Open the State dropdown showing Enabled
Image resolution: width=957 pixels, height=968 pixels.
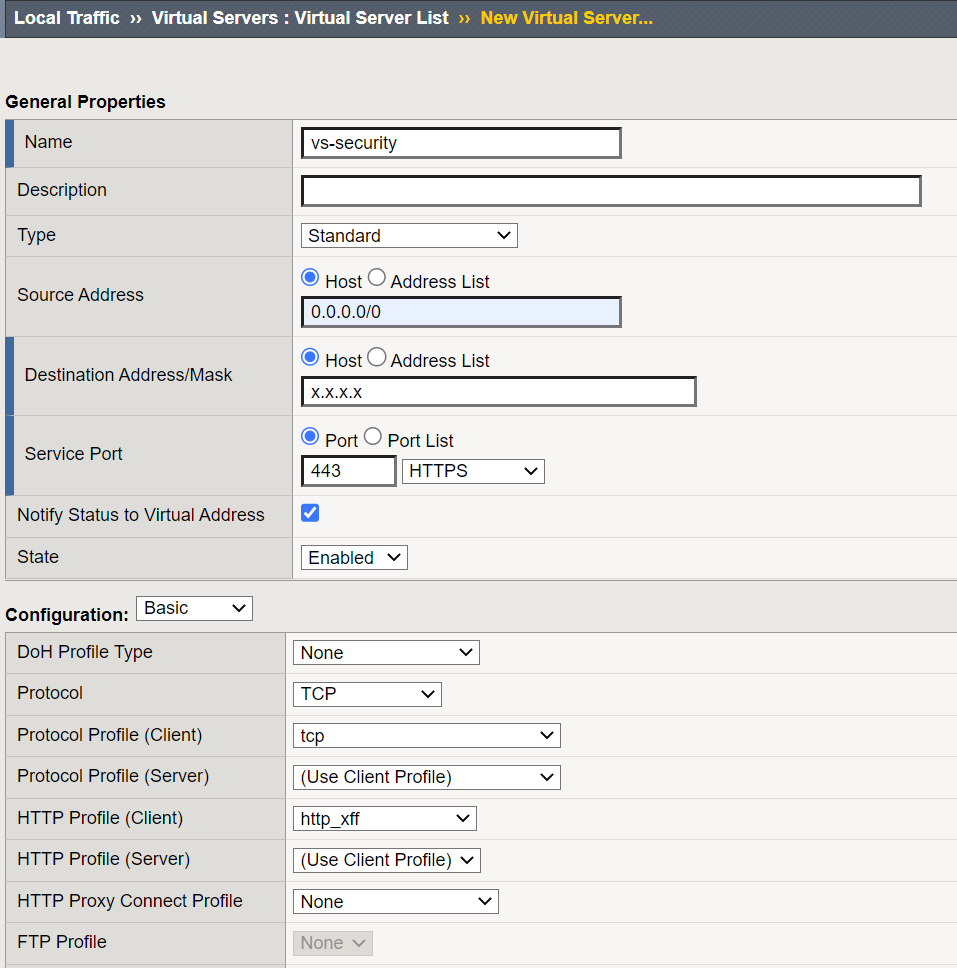[354, 557]
